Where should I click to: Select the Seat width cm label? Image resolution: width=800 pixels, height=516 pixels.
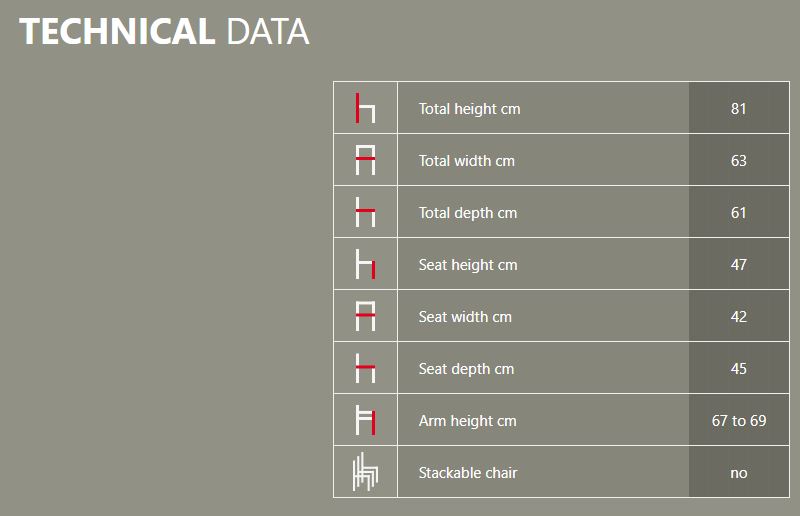(x=465, y=317)
